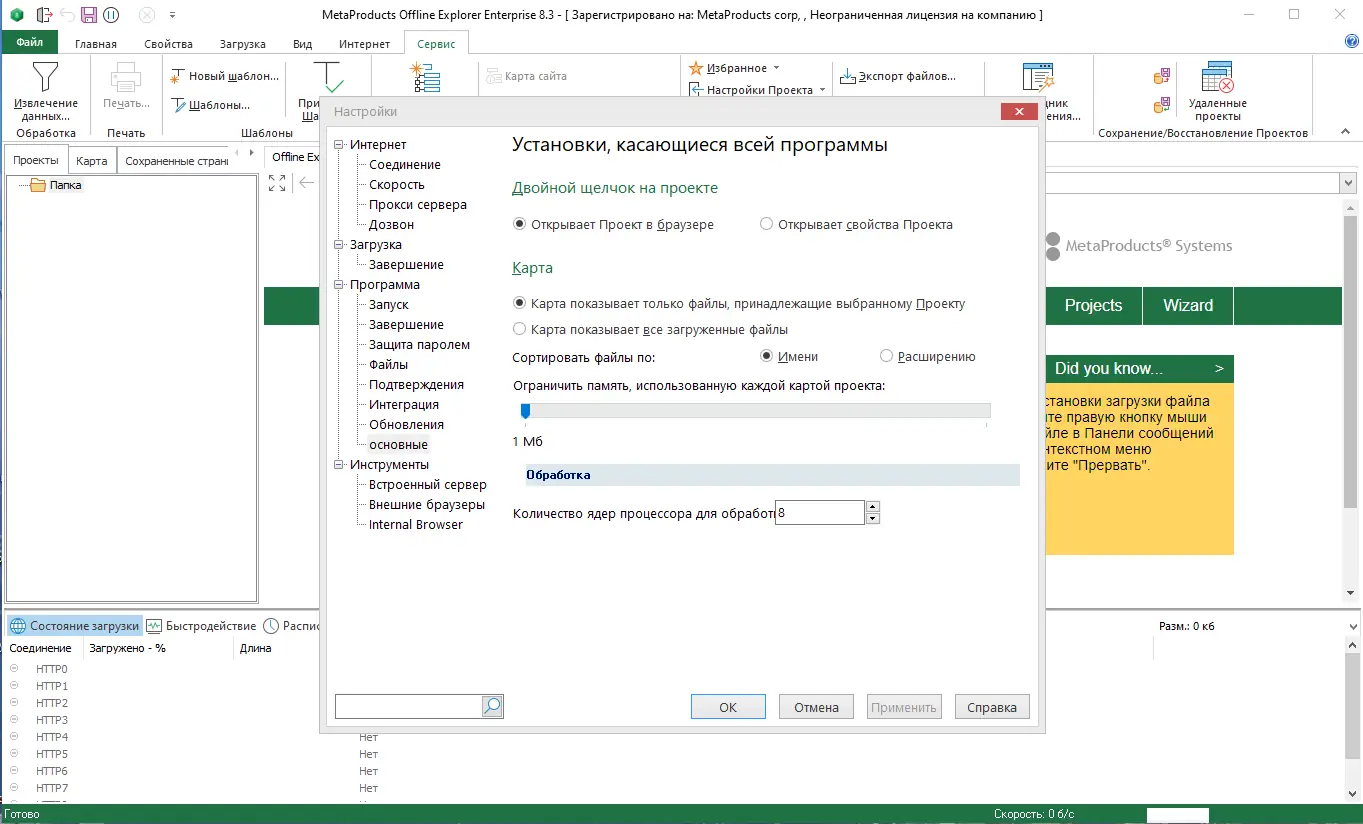This screenshot has height=824, width=1363.
Task: Select 'Защита паролем' in settings tree
Action: point(419,345)
